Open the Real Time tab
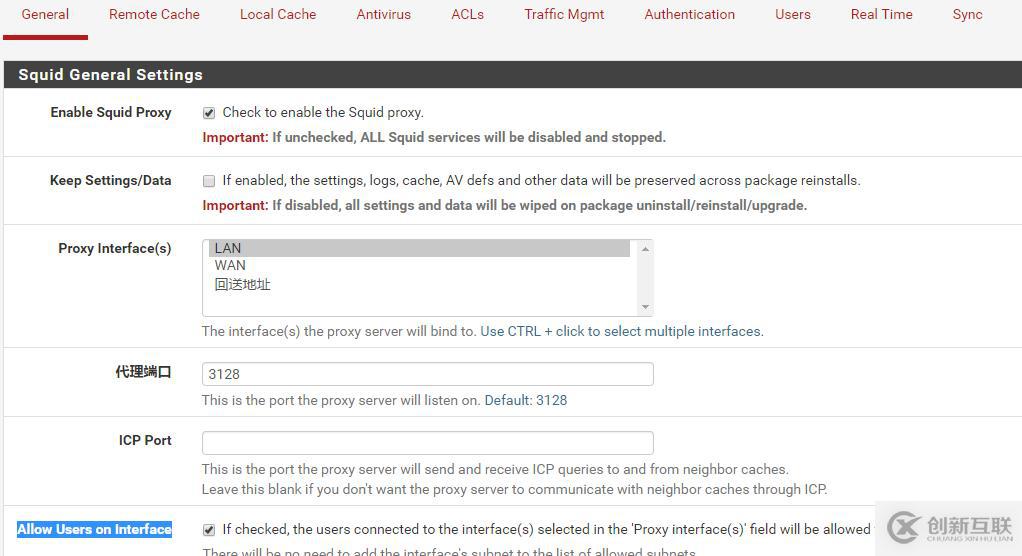 (x=881, y=14)
